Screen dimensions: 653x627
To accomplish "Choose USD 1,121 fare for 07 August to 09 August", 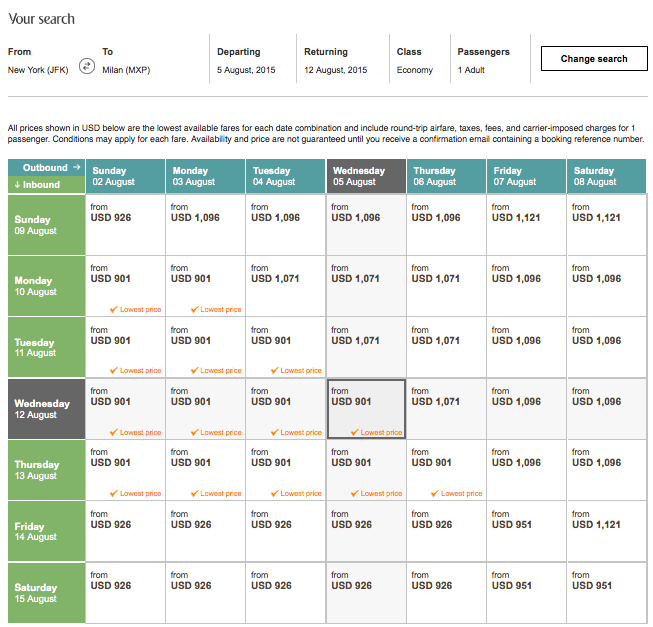I will point(526,225).
